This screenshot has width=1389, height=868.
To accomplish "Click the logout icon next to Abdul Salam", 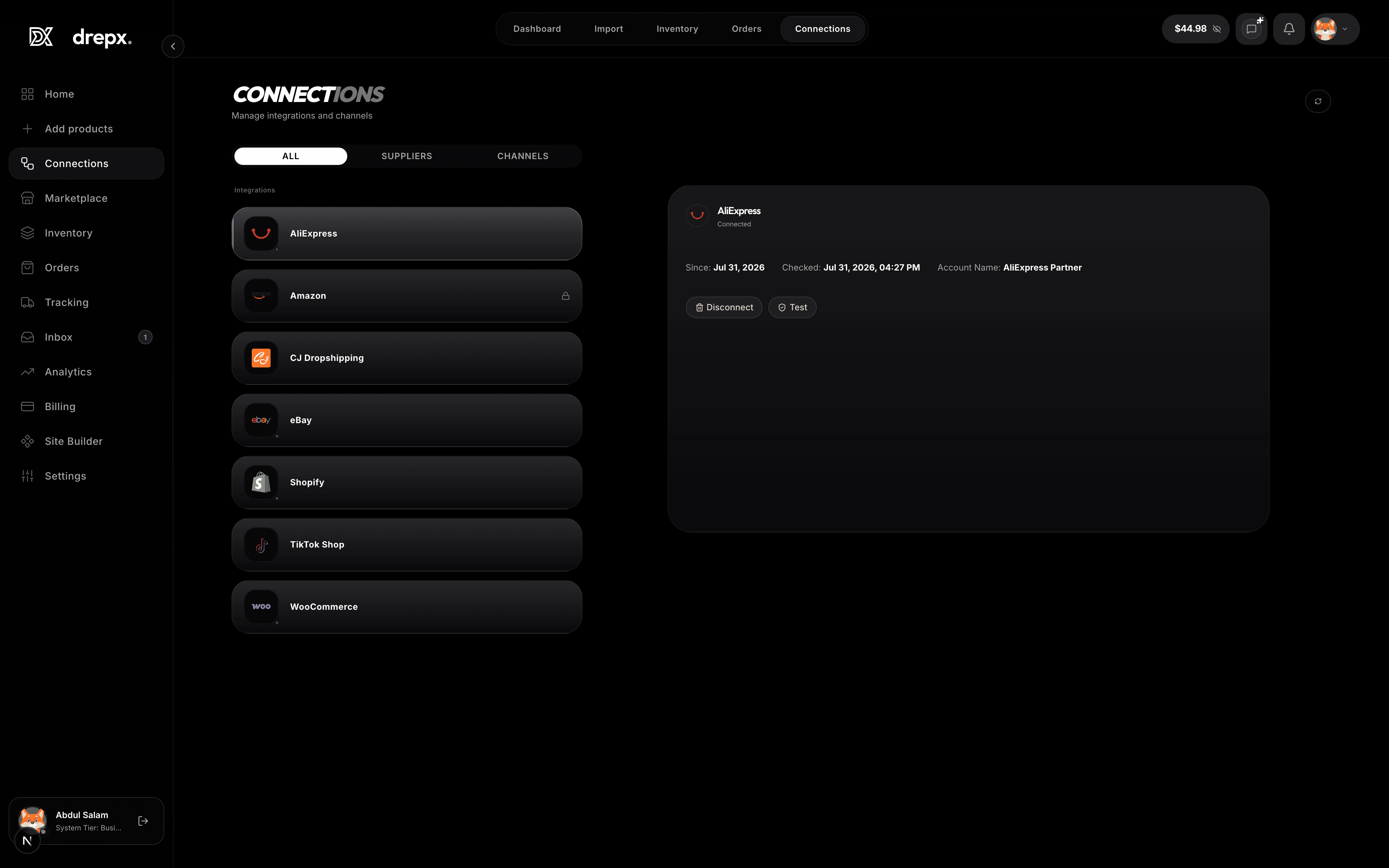I will click(144, 821).
